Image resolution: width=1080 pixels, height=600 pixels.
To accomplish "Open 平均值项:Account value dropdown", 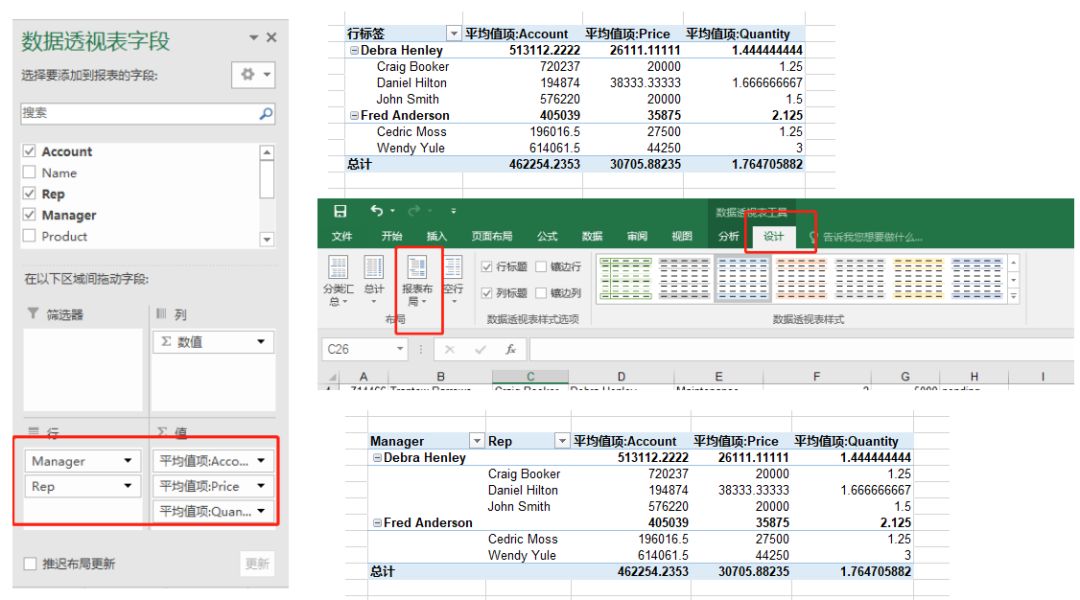I will [261, 461].
